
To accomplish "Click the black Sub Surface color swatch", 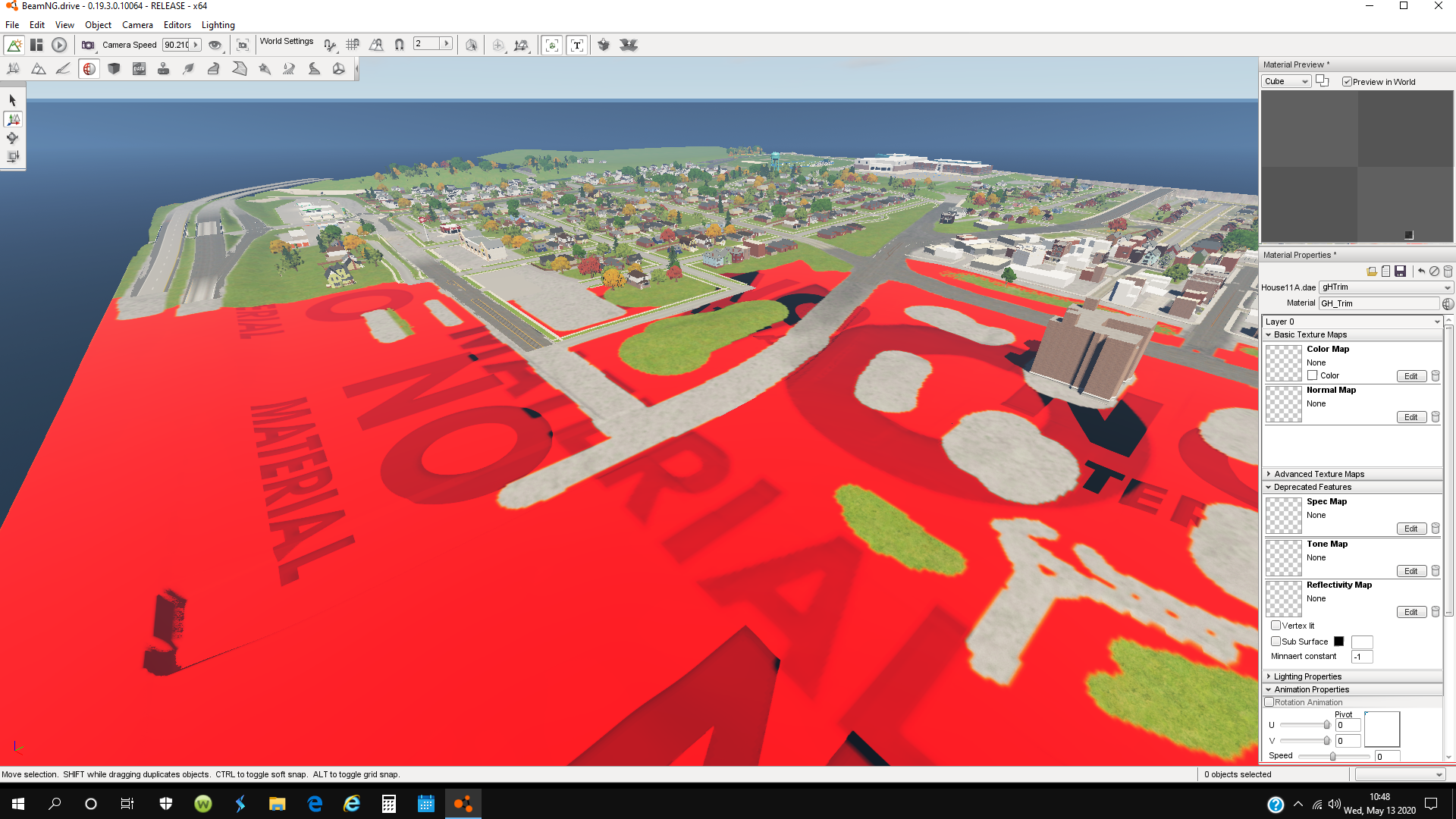I will point(1339,642).
